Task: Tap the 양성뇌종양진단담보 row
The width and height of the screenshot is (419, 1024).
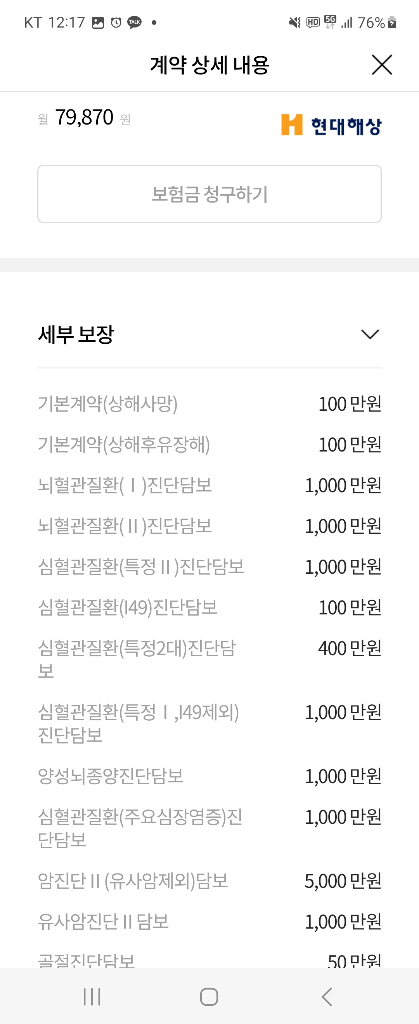Action: (x=210, y=776)
